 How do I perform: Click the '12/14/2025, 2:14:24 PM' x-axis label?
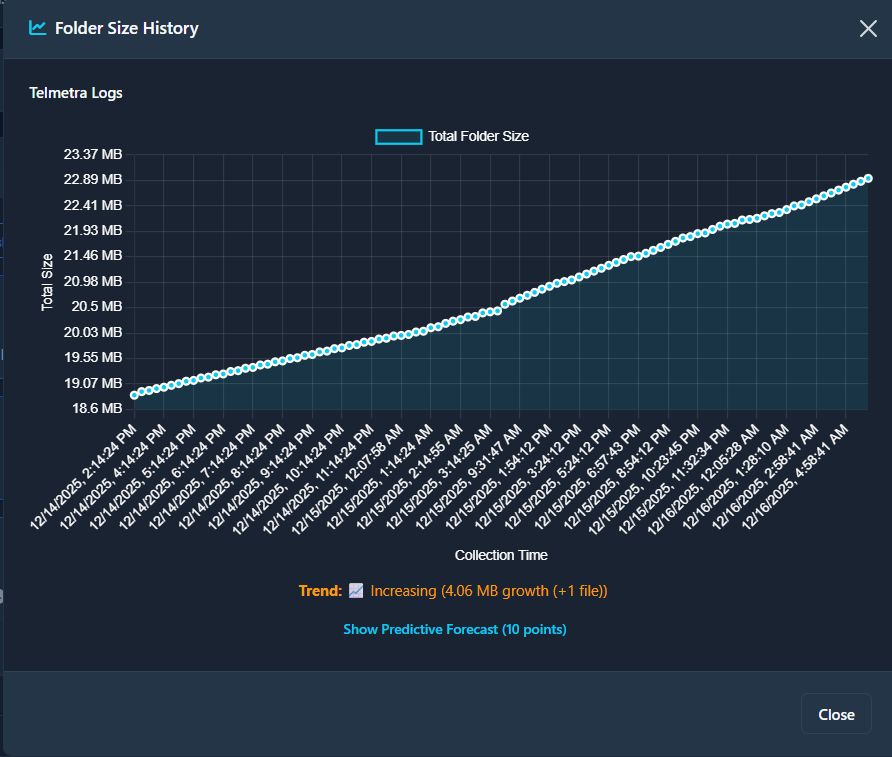(84, 477)
